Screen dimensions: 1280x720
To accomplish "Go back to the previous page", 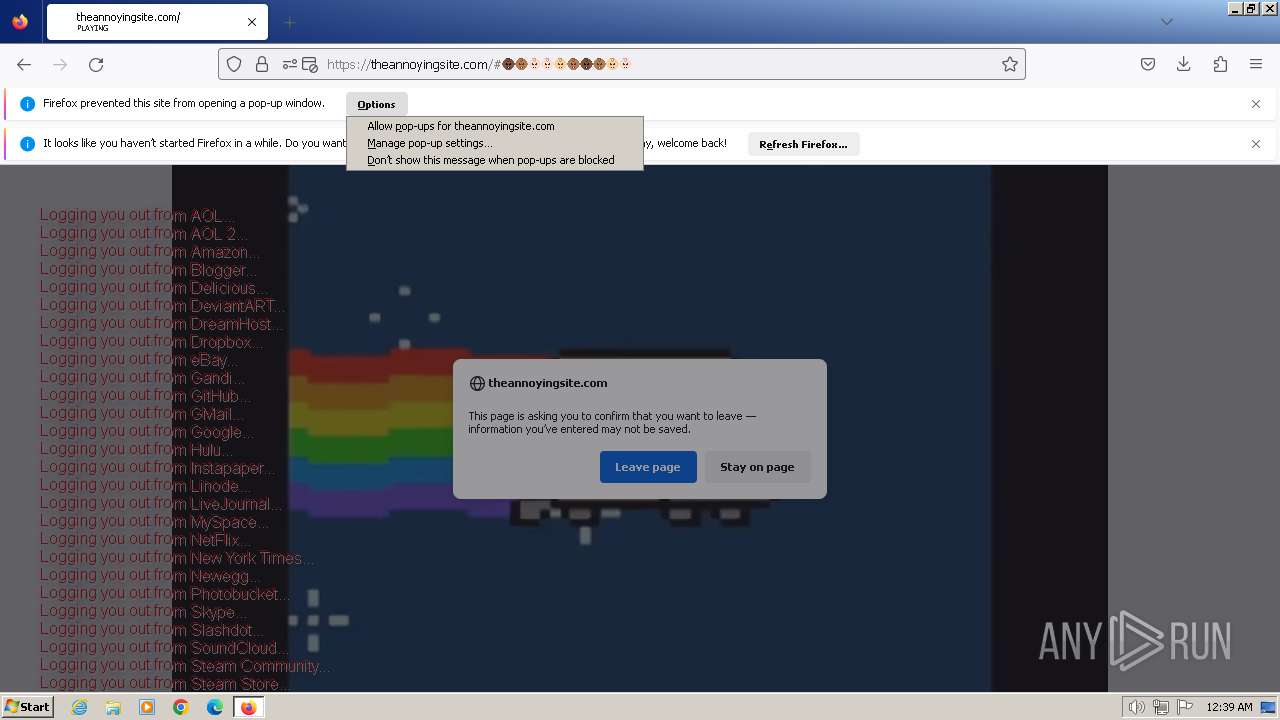I will click(x=24, y=64).
